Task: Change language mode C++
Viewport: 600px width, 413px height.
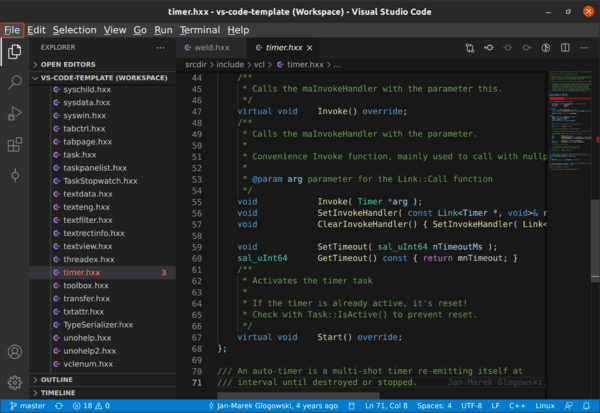Action: [x=517, y=406]
